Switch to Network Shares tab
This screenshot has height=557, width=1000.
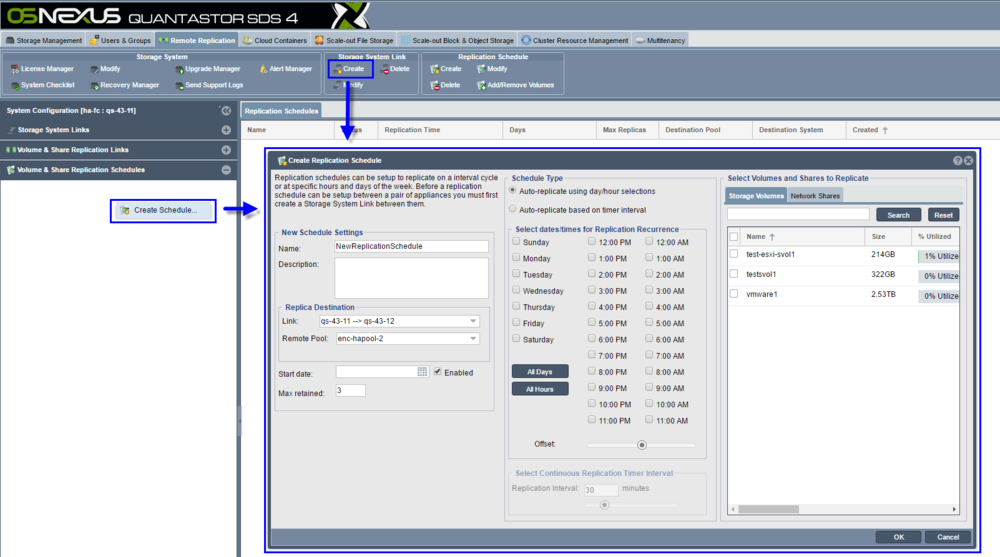815,196
